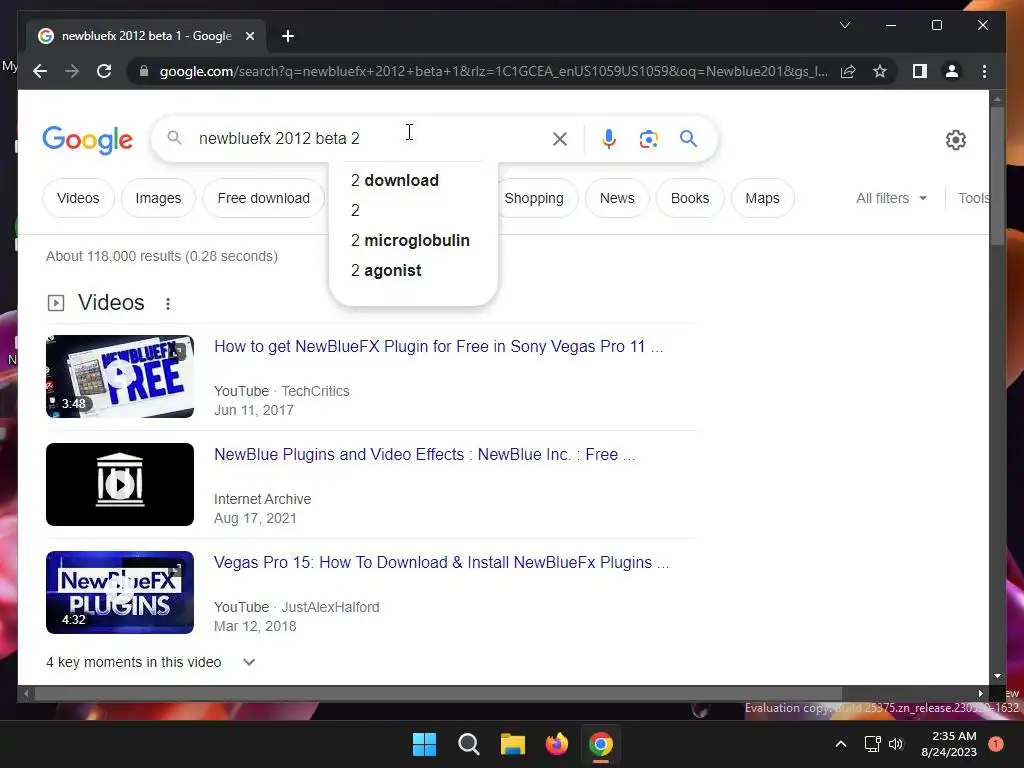Click the vertical scrollbar thumb
The image size is (1024, 768).
[x=997, y=175]
